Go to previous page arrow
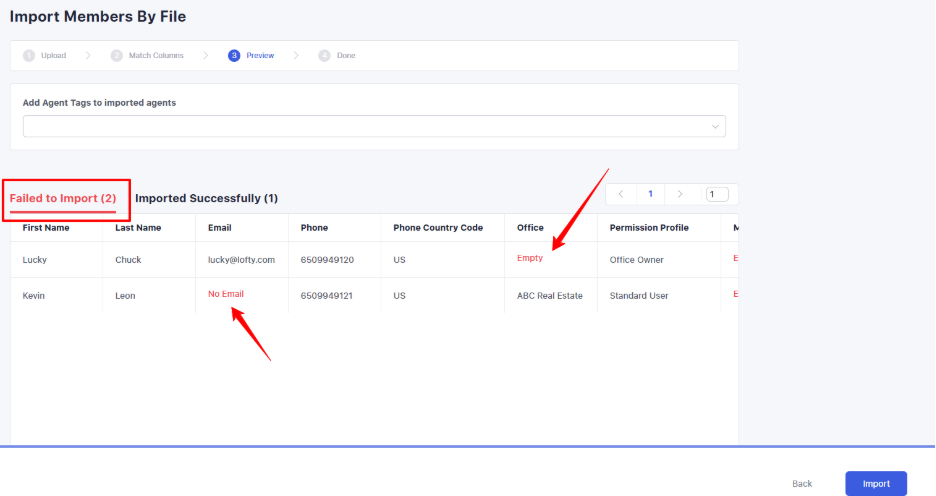The image size is (936, 496). pos(621,194)
